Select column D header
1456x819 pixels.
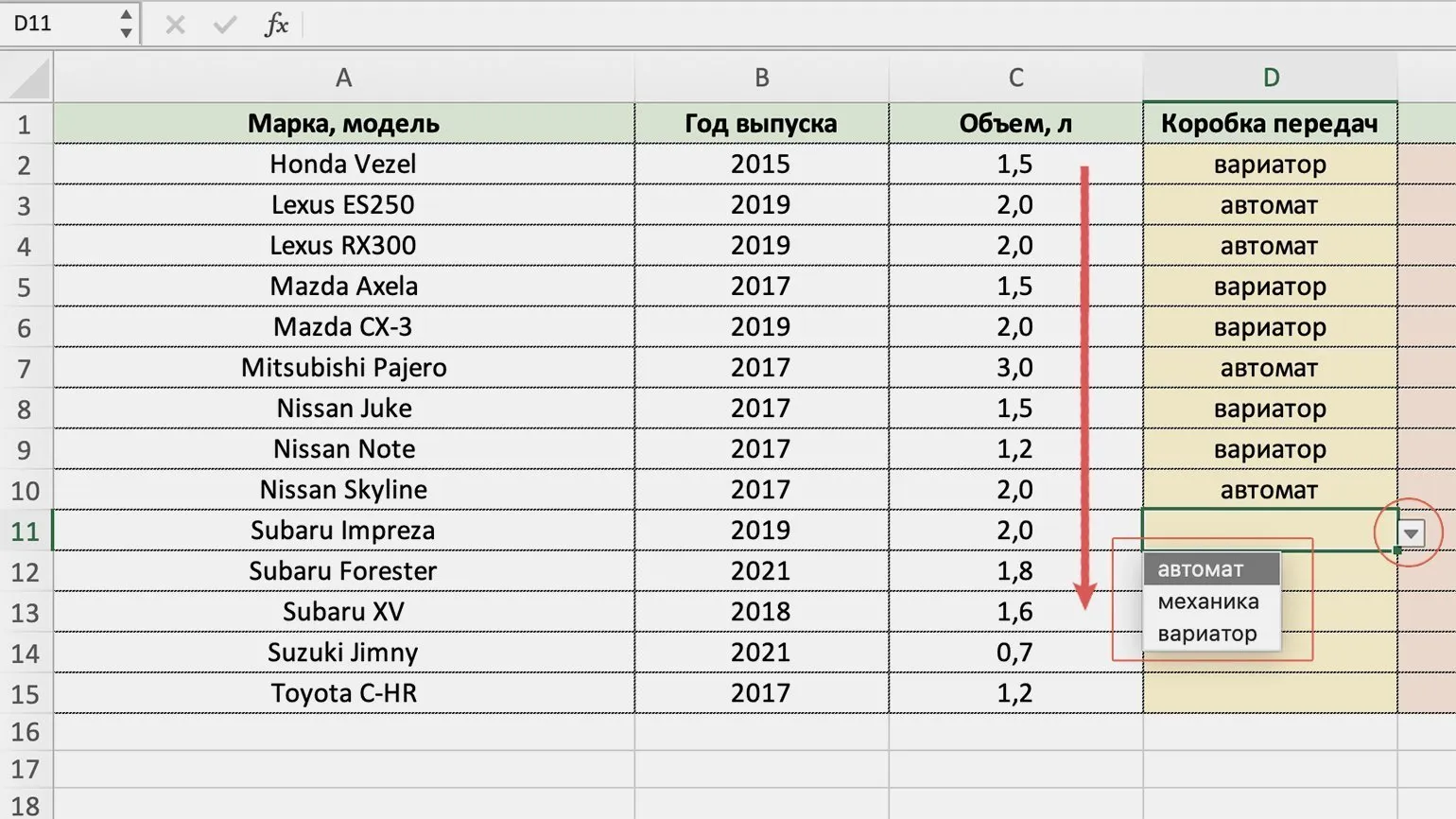[x=1270, y=78]
